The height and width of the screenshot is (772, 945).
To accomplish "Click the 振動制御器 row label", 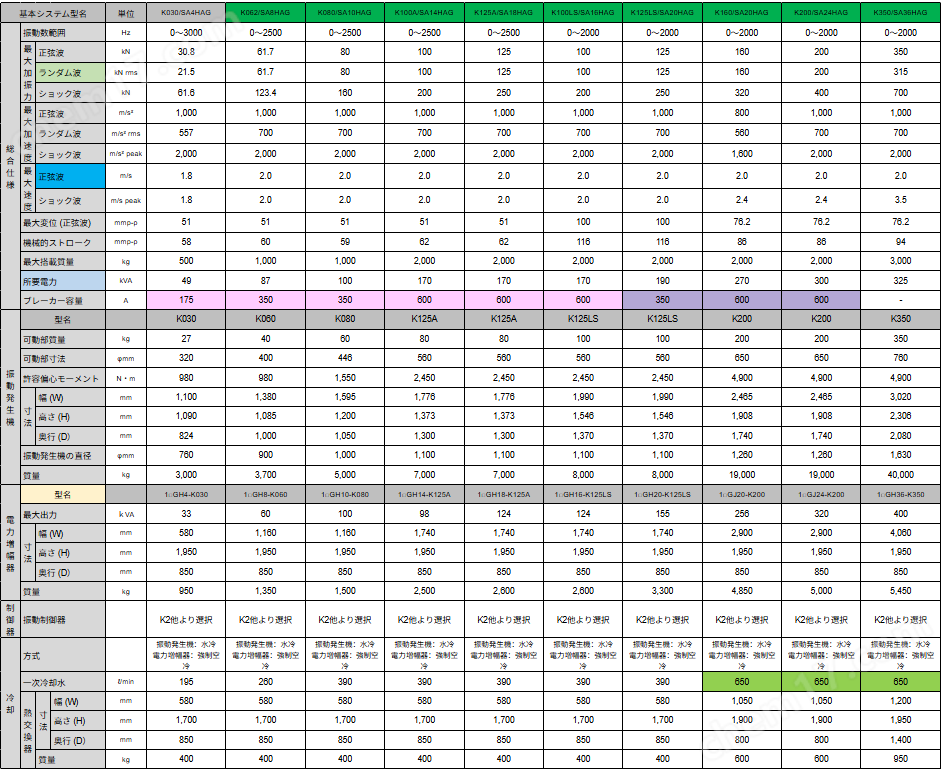I will (63, 620).
